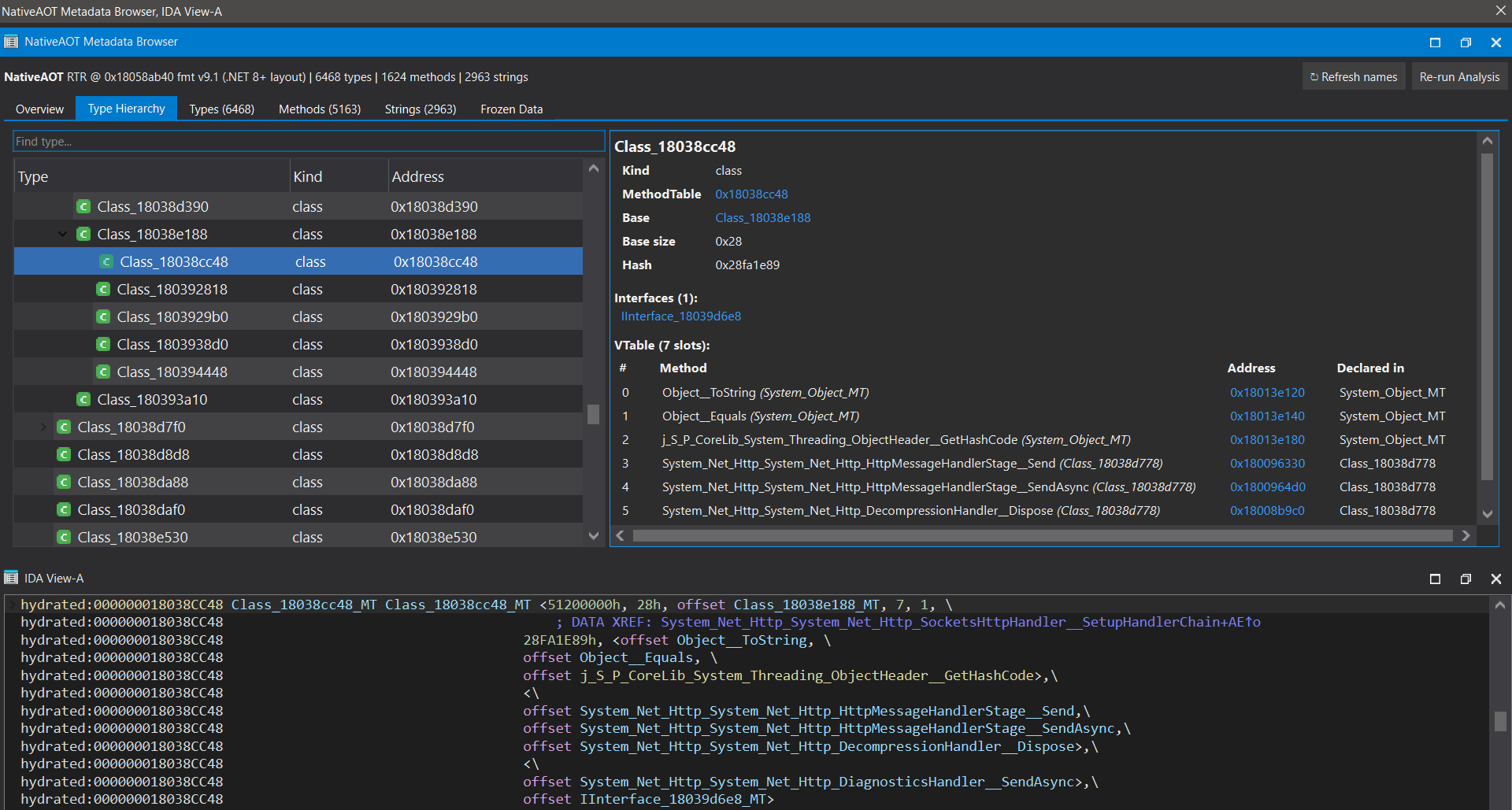Open address 0x18013e120 for Object__ToString
The image size is (1512, 810).
[1267, 393]
